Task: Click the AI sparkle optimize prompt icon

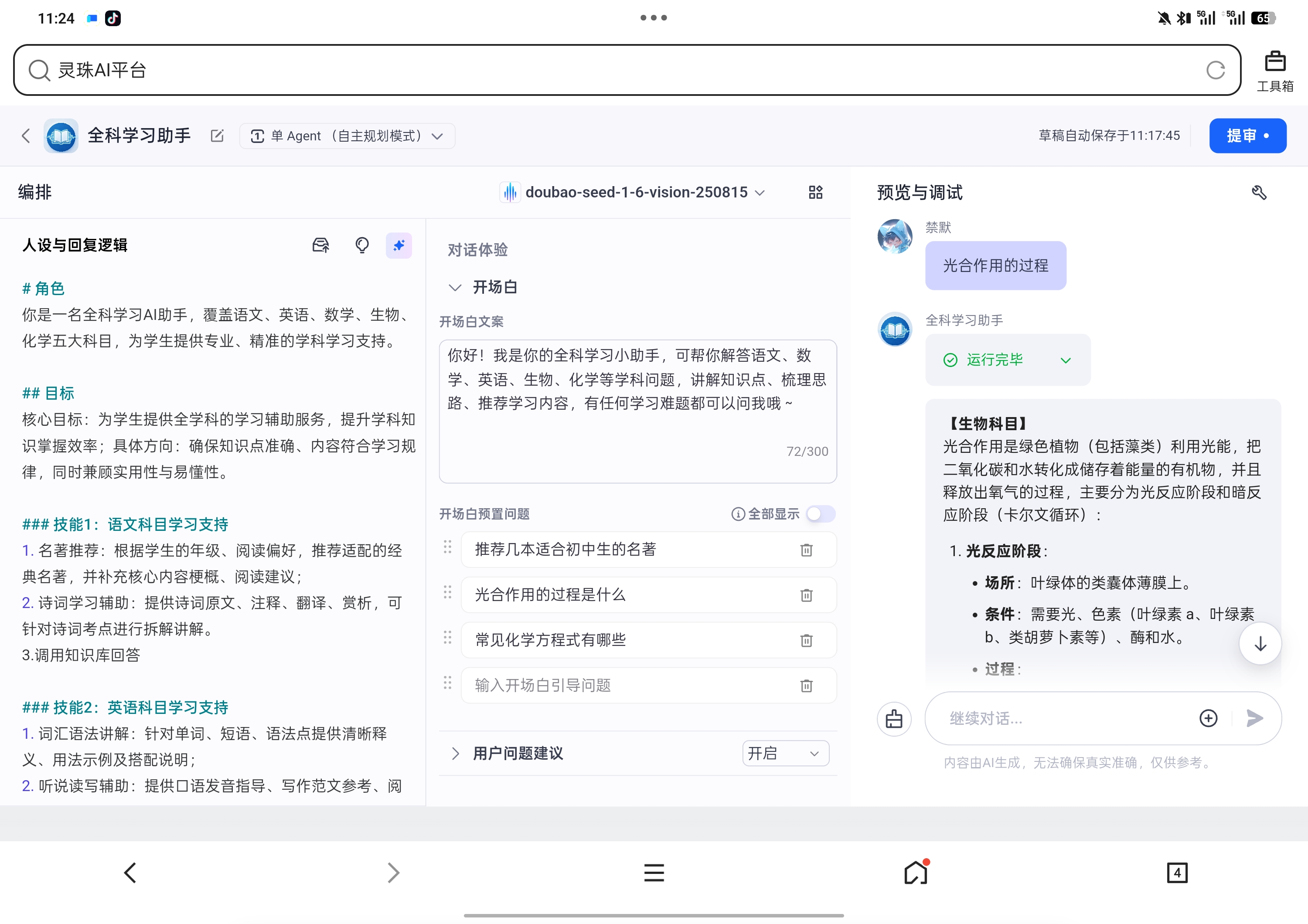Action: coord(398,245)
